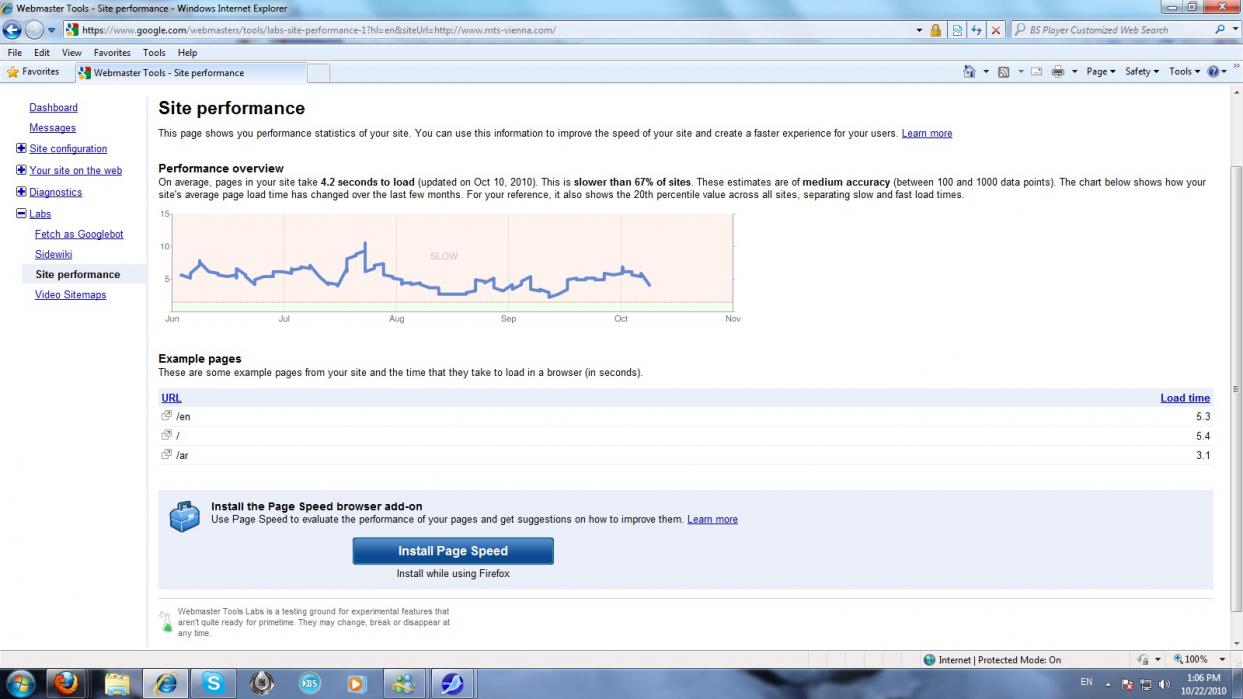This screenshot has width=1243, height=699.
Task: Click the volume speaker tray icon
Action: 1164,684
